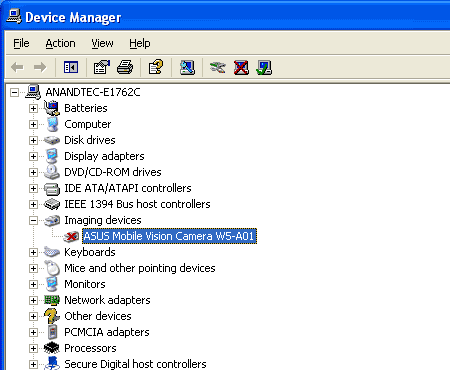Click the Back arrow toolbar button
Image resolution: width=450 pixels, height=370 pixels.
(x=17, y=67)
